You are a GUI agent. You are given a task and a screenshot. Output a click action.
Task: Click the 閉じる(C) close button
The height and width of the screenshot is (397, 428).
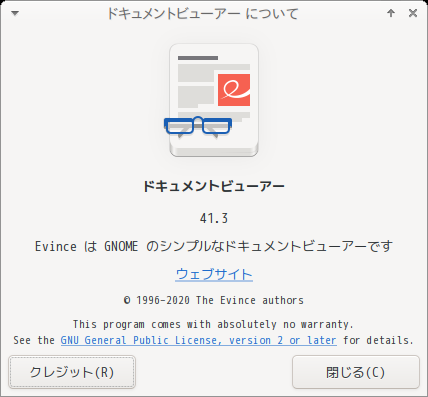click(356, 372)
